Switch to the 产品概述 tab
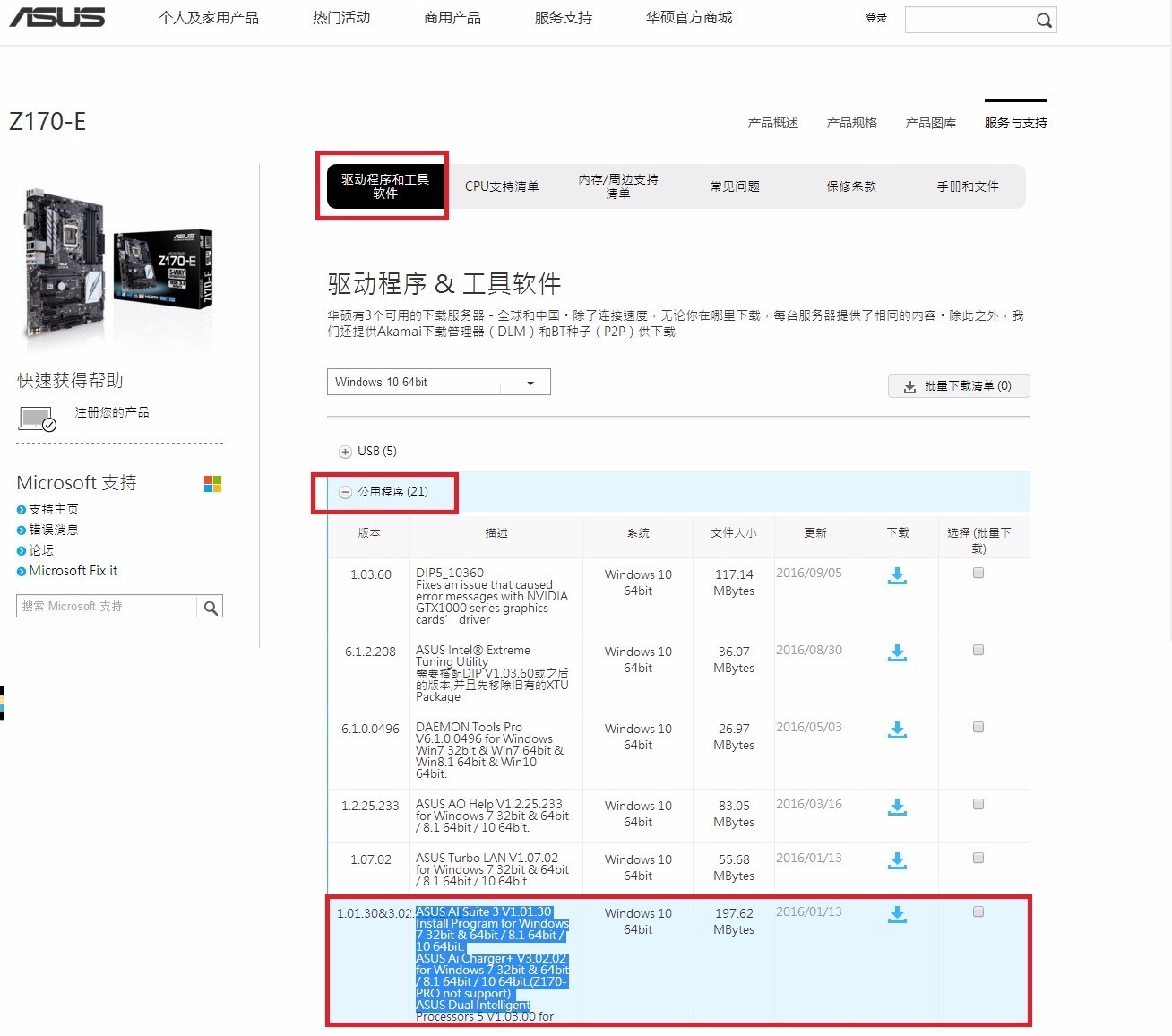This screenshot has height=1036, width=1172. point(773,123)
